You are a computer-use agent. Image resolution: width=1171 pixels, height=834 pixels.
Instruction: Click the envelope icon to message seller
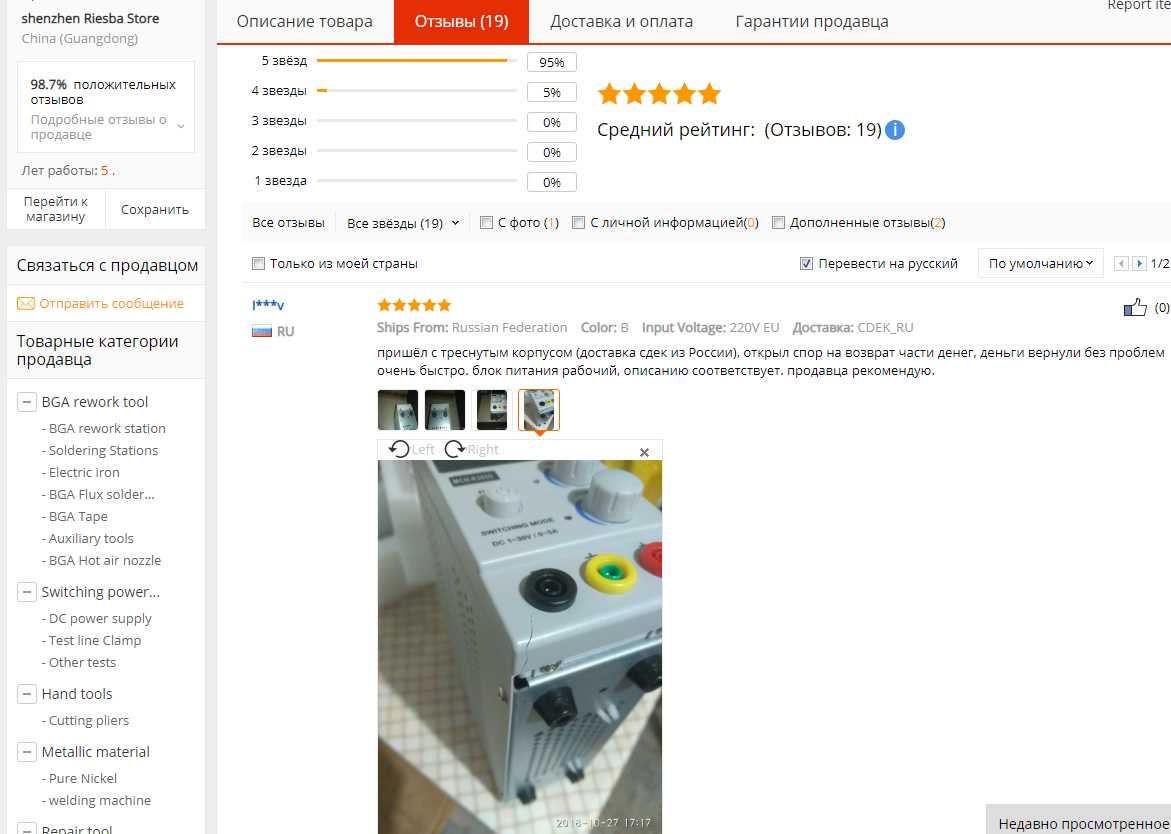coord(26,303)
